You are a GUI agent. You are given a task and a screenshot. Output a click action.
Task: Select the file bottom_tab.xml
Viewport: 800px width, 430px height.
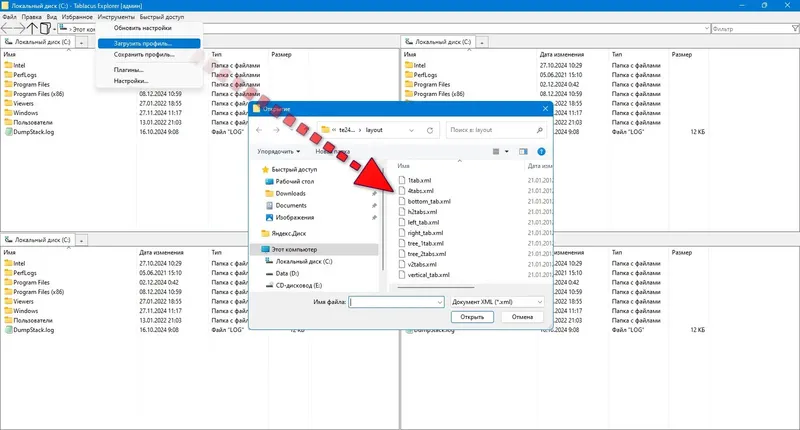[x=429, y=201]
